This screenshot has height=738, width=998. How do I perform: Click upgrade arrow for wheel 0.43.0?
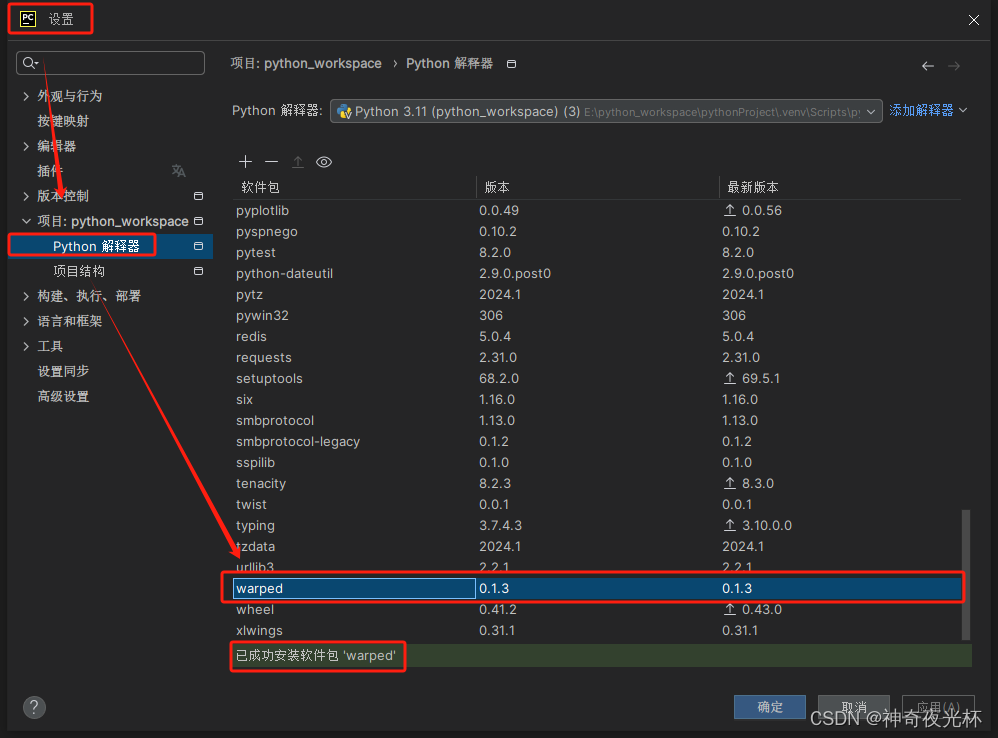pos(730,609)
